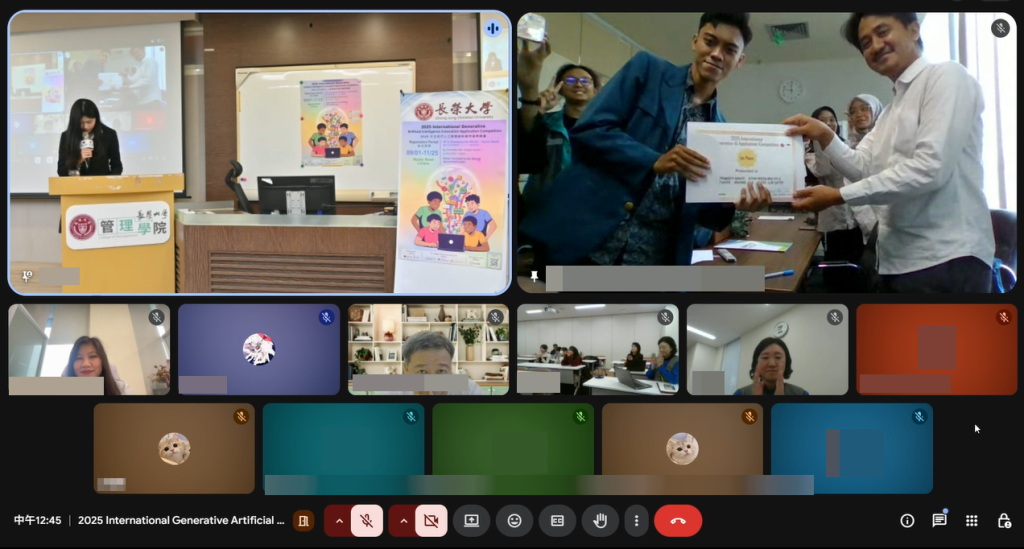This screenshot has height=549, width=1024.
Task: Open the activities grid icon
Action: click(971, 521)
